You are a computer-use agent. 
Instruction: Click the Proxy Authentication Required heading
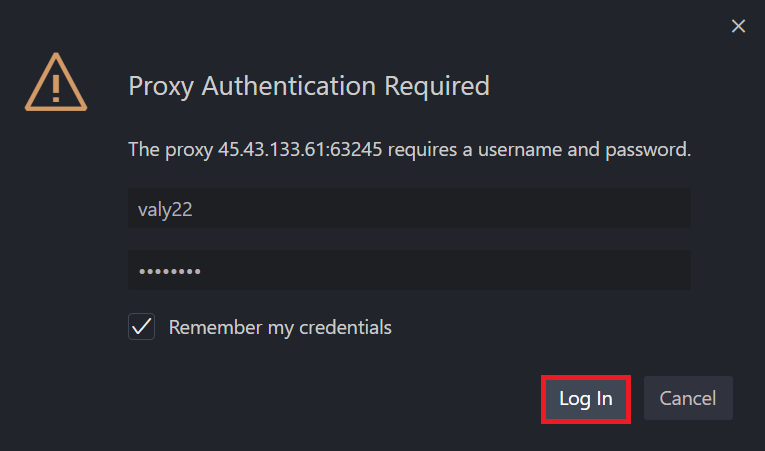point(309,86)
